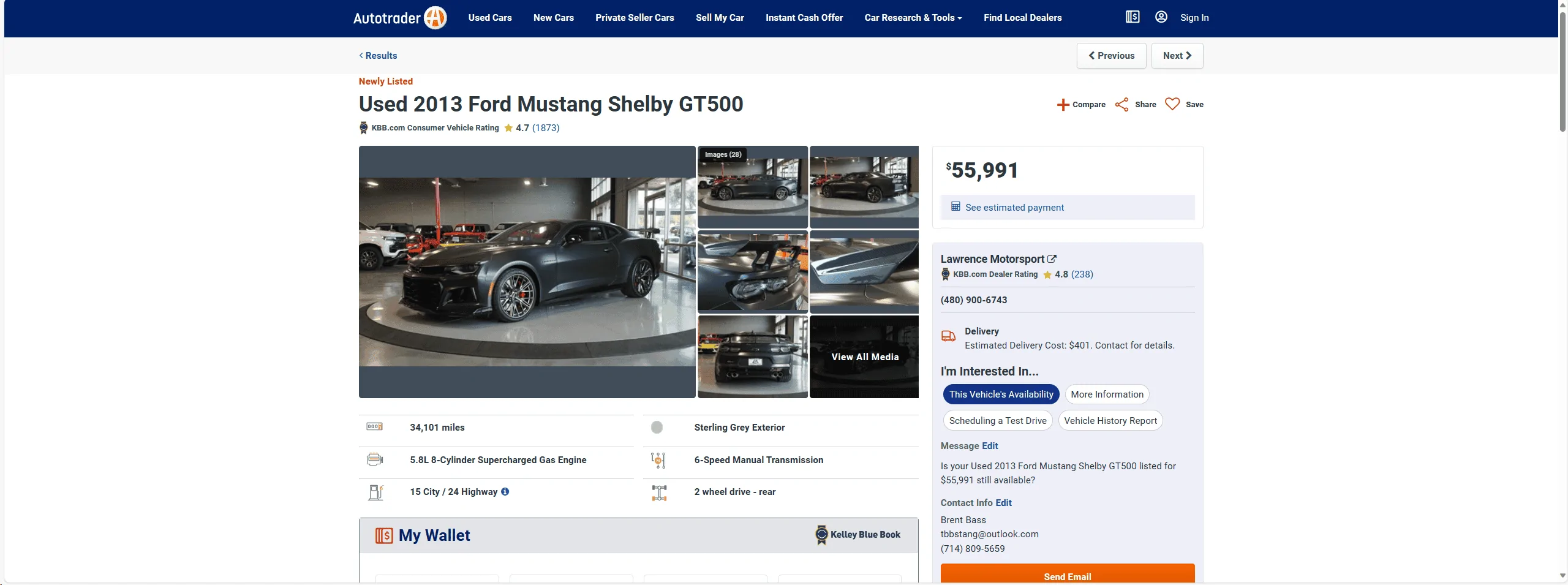Click the '6-Speed Manual Transmission' text
Viewport: 1568px width, 585px height.
tap(758, 460)
